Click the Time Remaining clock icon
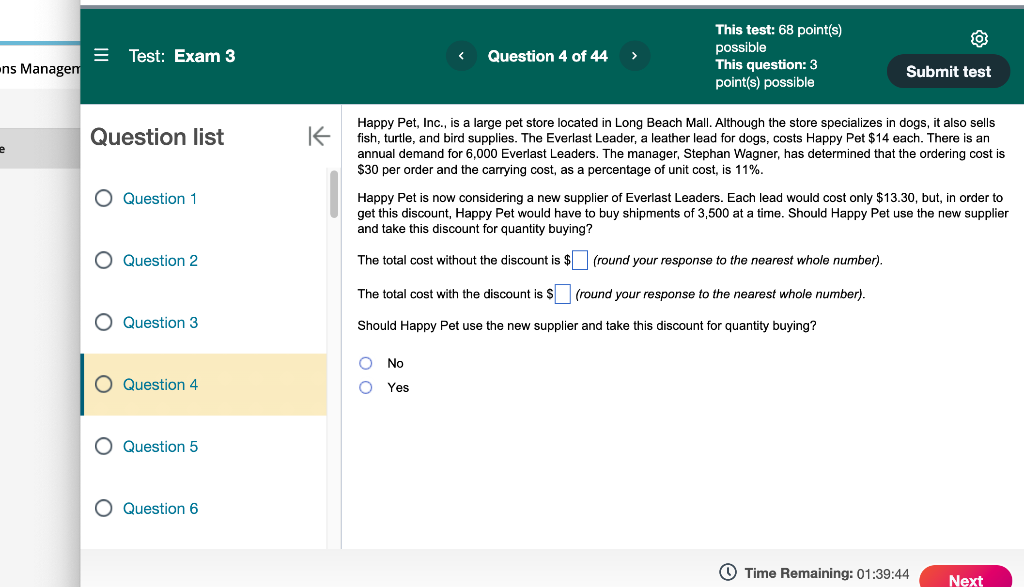The height and width of the screenshot is (587, 1024). click(x=726, y=572)
